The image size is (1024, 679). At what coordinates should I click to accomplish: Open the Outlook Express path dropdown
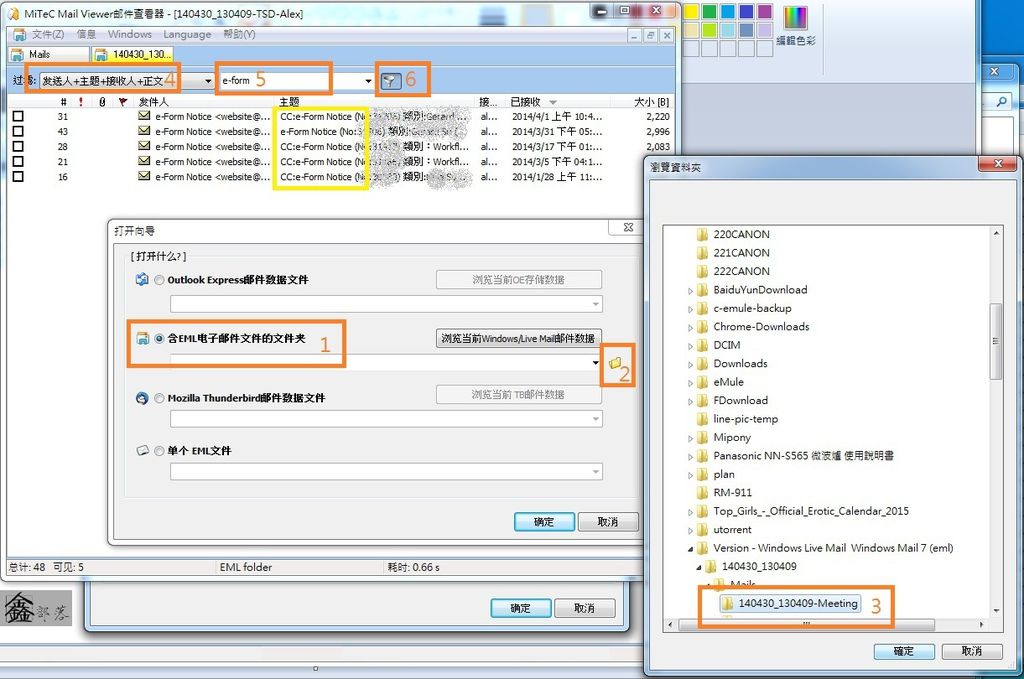[x=596, y=304]
